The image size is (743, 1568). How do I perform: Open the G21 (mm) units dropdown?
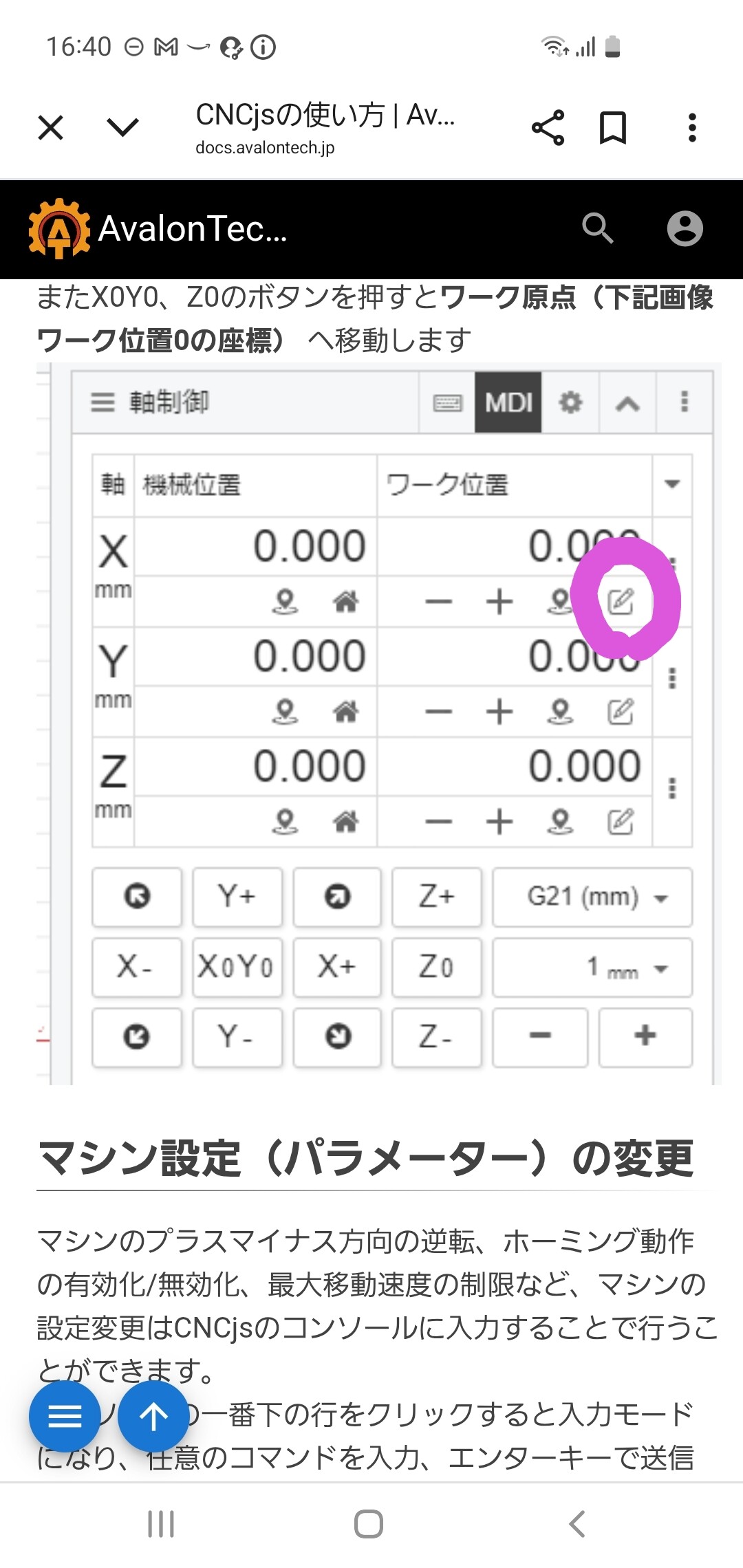592,897
